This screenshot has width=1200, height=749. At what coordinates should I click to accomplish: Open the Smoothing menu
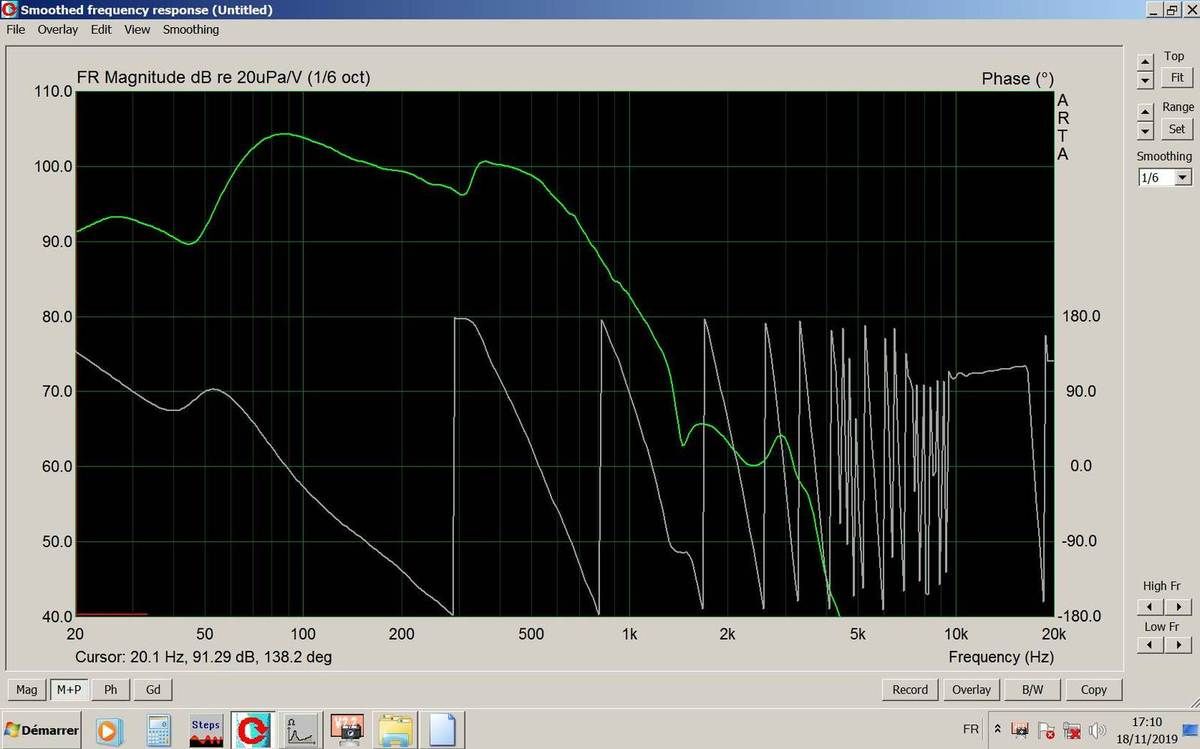pyautogui.click(x=191, y=29)
